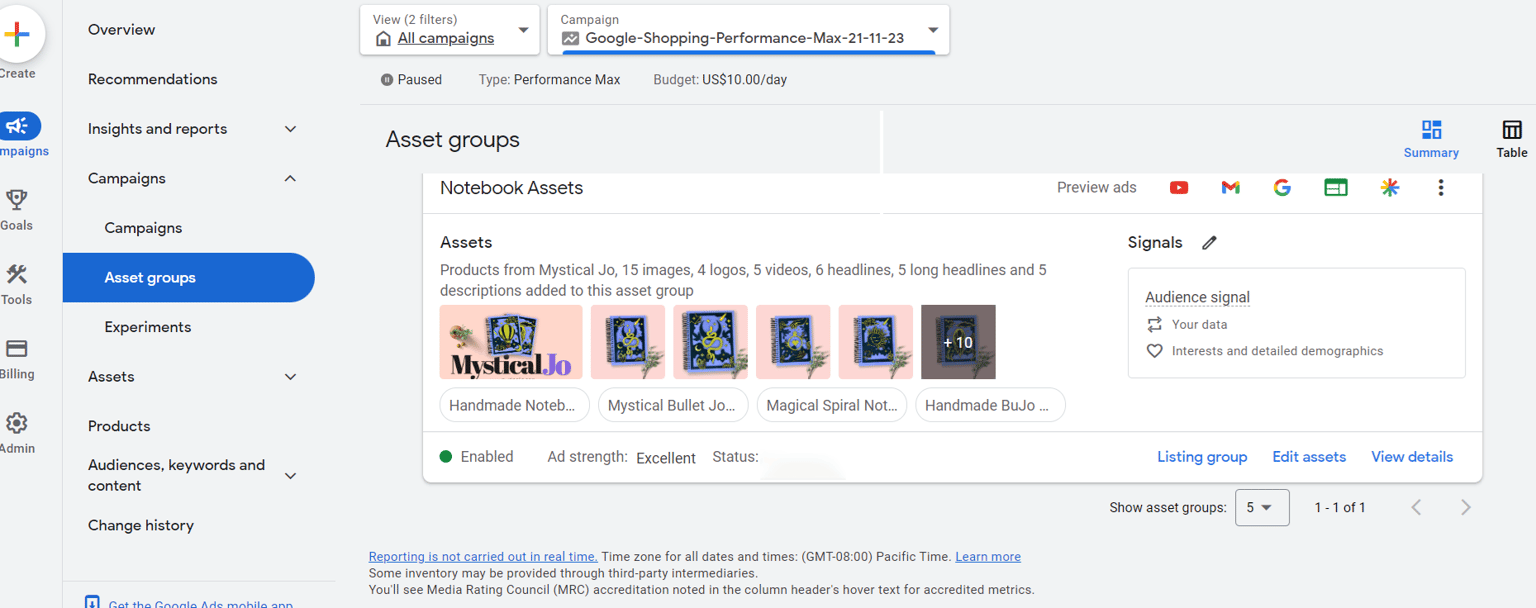Edit Signals with pencil icon
Screen dimensions: 1536x608
pos(1209,242)
